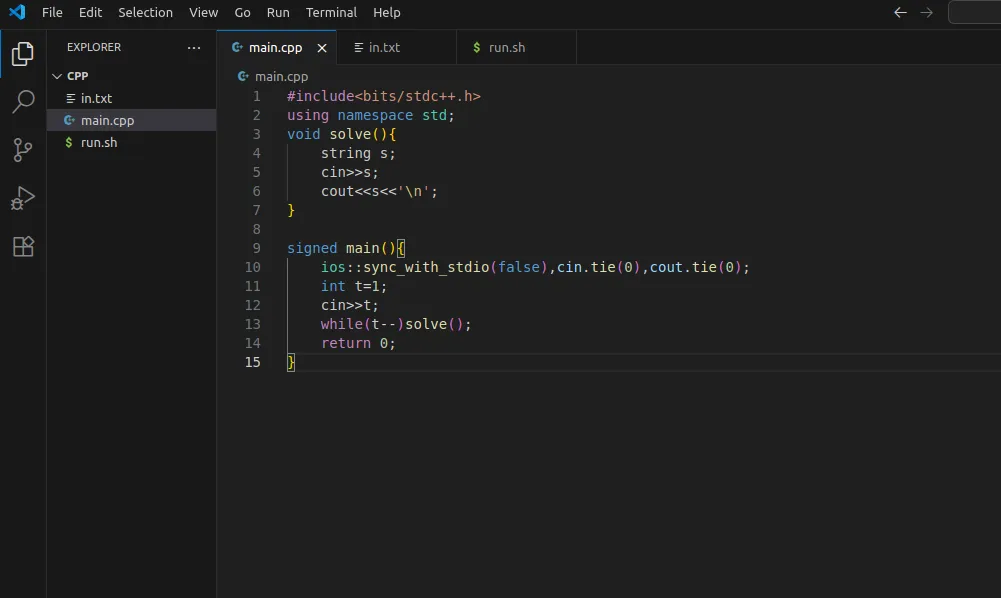Click the ios::sync_with_stdio(false) line
1001x598 pixels.
(535, 267)
